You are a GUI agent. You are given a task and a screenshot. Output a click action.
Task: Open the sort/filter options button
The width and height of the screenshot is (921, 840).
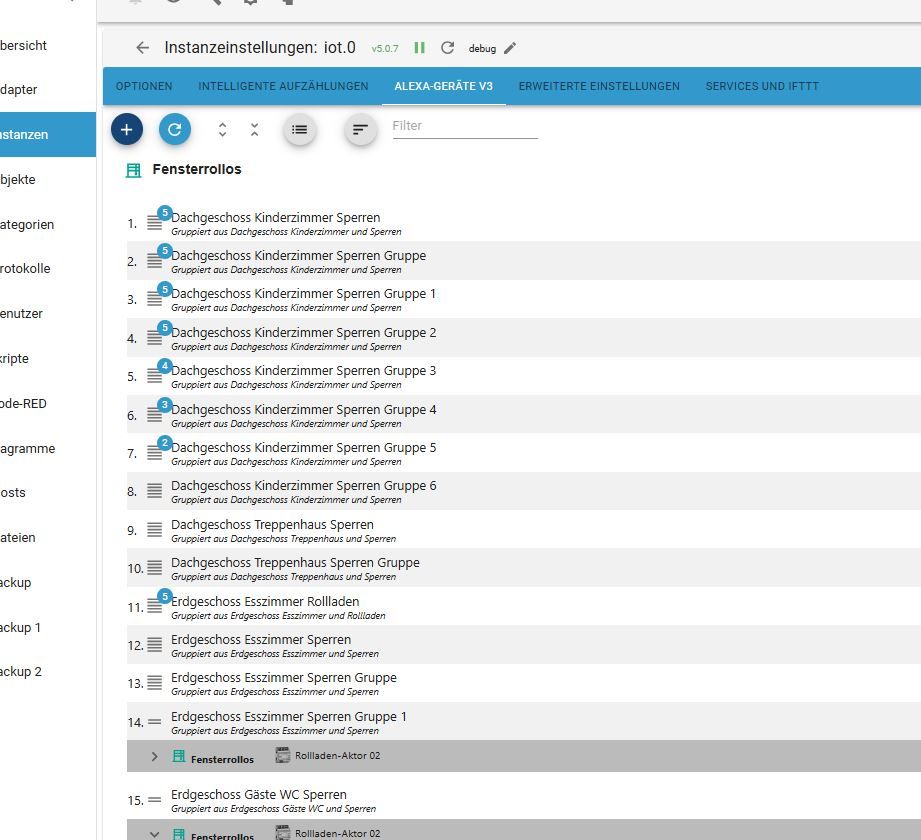pyautogui.click(x=360, y=130)
